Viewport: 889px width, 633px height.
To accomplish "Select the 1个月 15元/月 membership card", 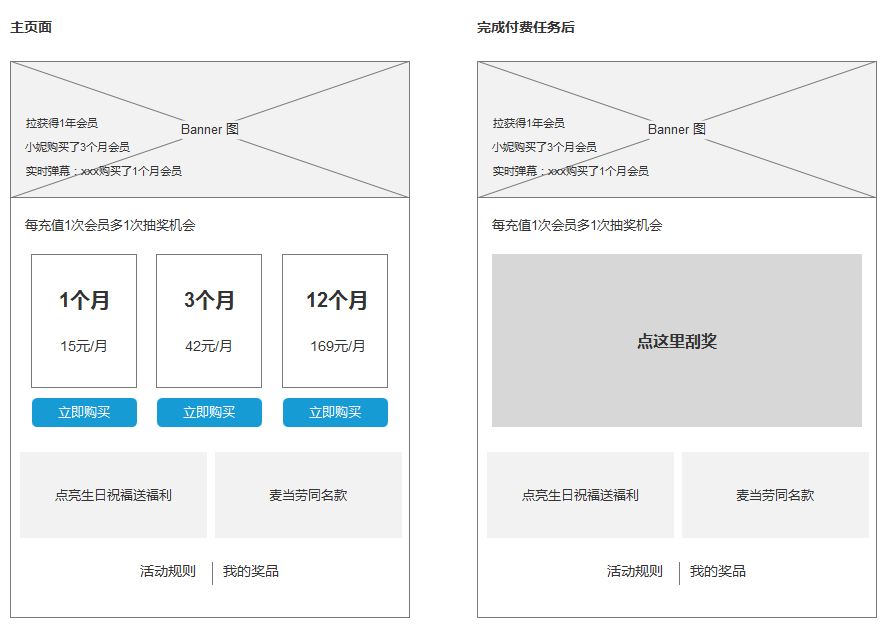I will pos(84,321).
